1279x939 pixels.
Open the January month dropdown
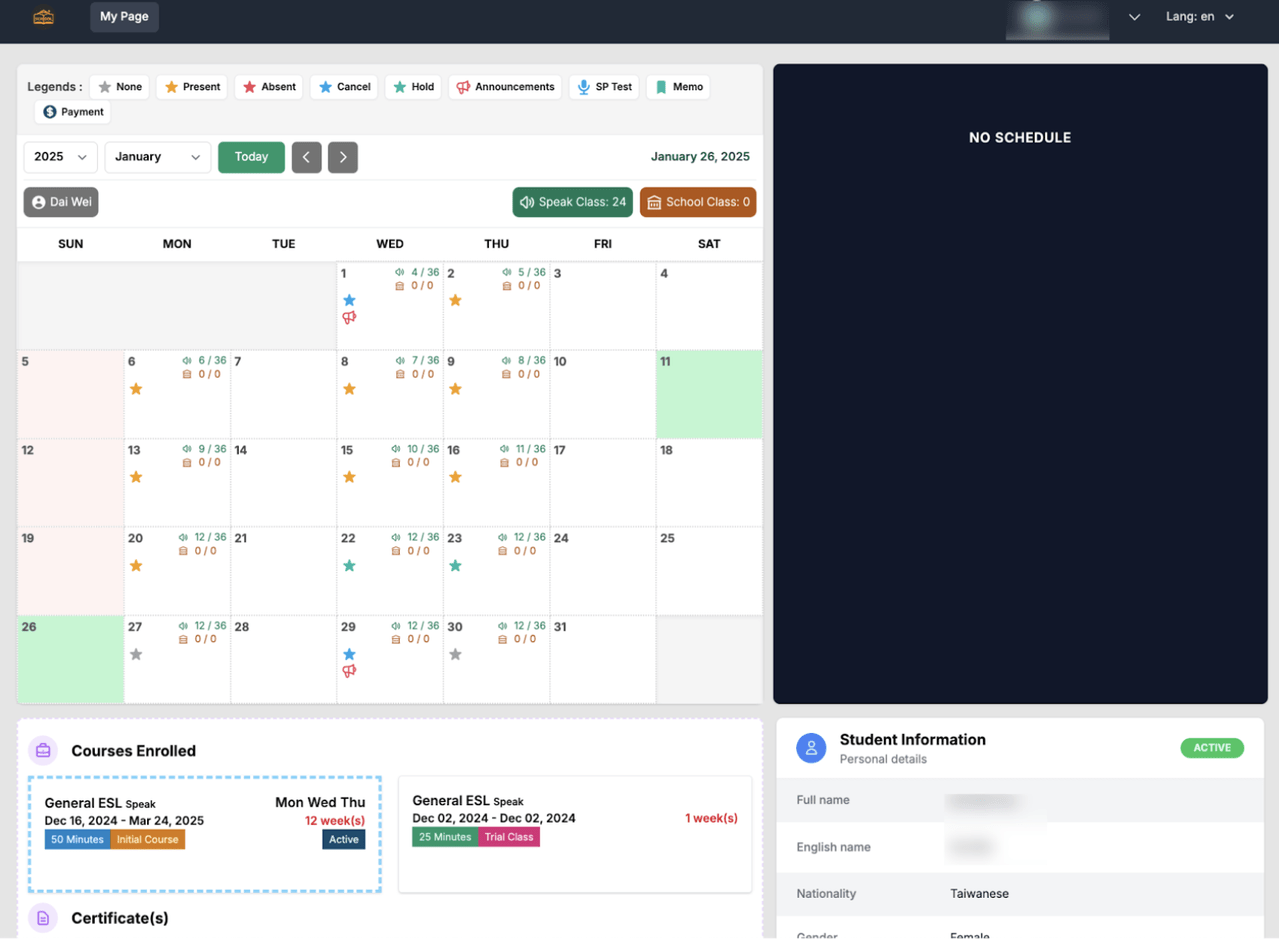pyautogui.click(x=157, y=157)
